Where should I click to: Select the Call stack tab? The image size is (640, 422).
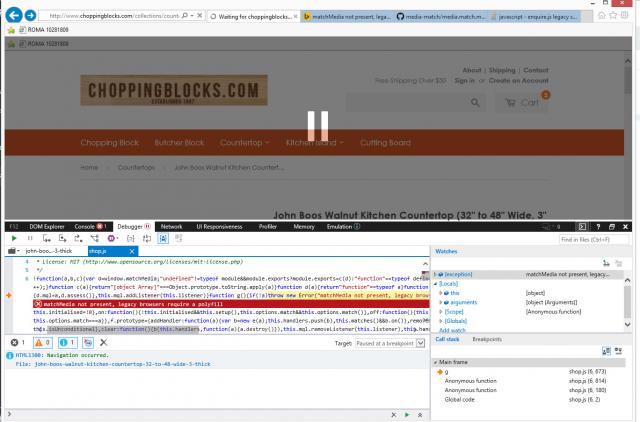pyautogui.click(x=447, y=339)
